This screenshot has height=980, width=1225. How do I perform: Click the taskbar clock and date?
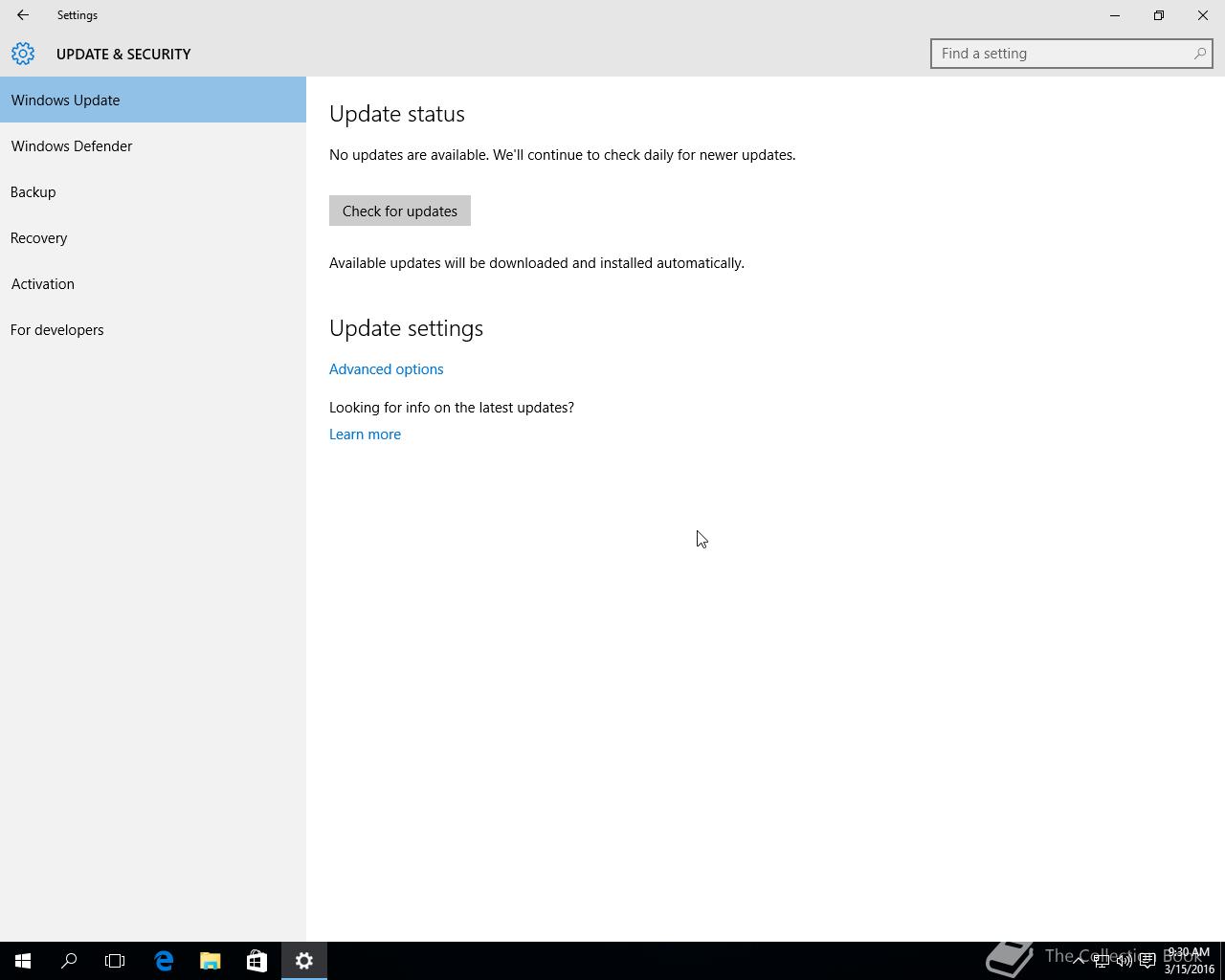[x=1189, y=961]
